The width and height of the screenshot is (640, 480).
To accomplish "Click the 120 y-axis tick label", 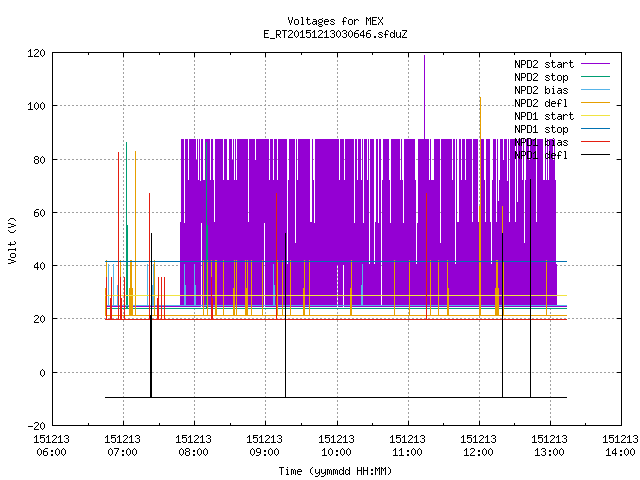I will click(36, 53).
